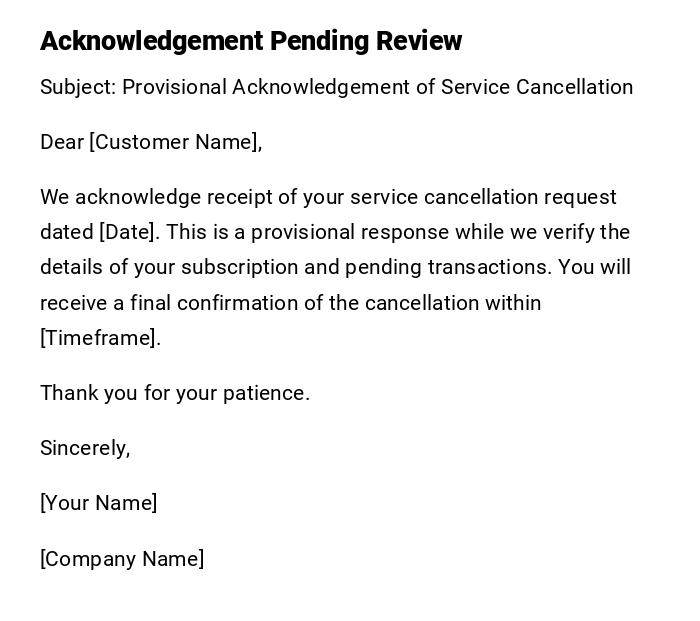Click the "Subject:" label

point(78,87)
